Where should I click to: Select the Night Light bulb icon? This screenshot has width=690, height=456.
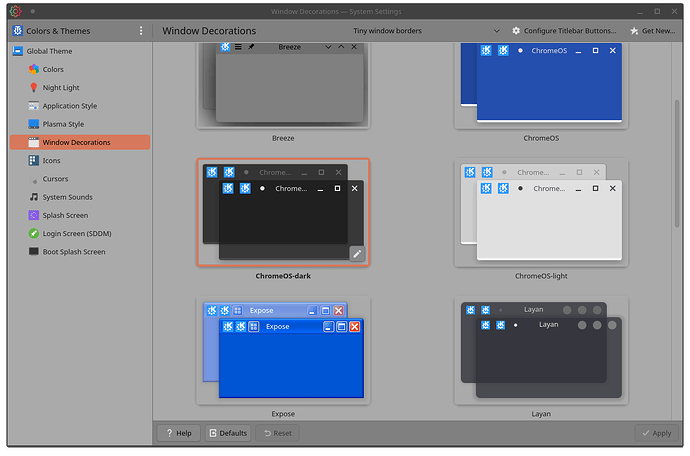34,88
